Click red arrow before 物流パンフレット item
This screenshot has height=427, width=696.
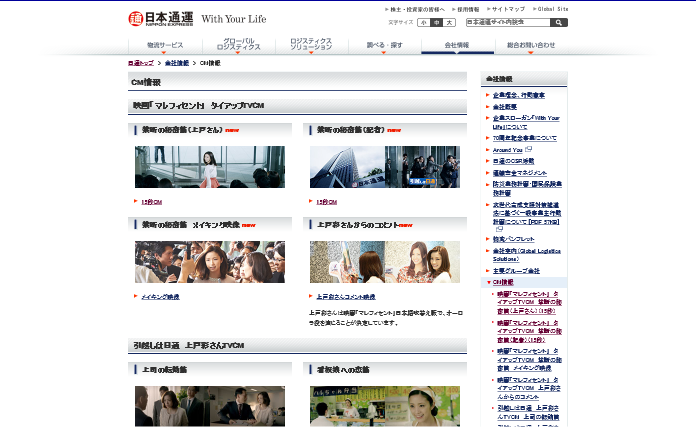pyautogui.click(x=488, y=239)
